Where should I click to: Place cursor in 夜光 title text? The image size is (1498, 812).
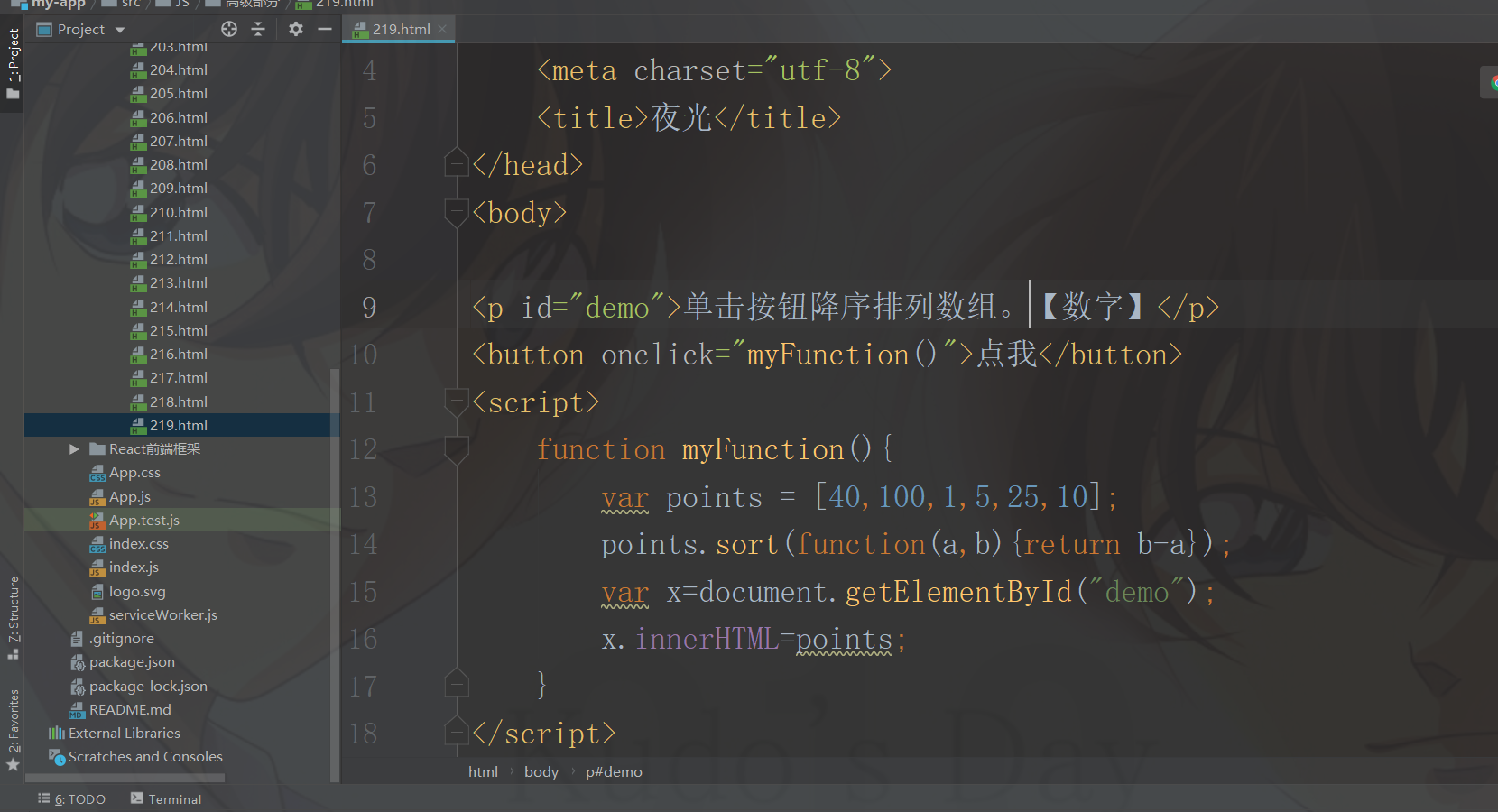tap(681, 118)
